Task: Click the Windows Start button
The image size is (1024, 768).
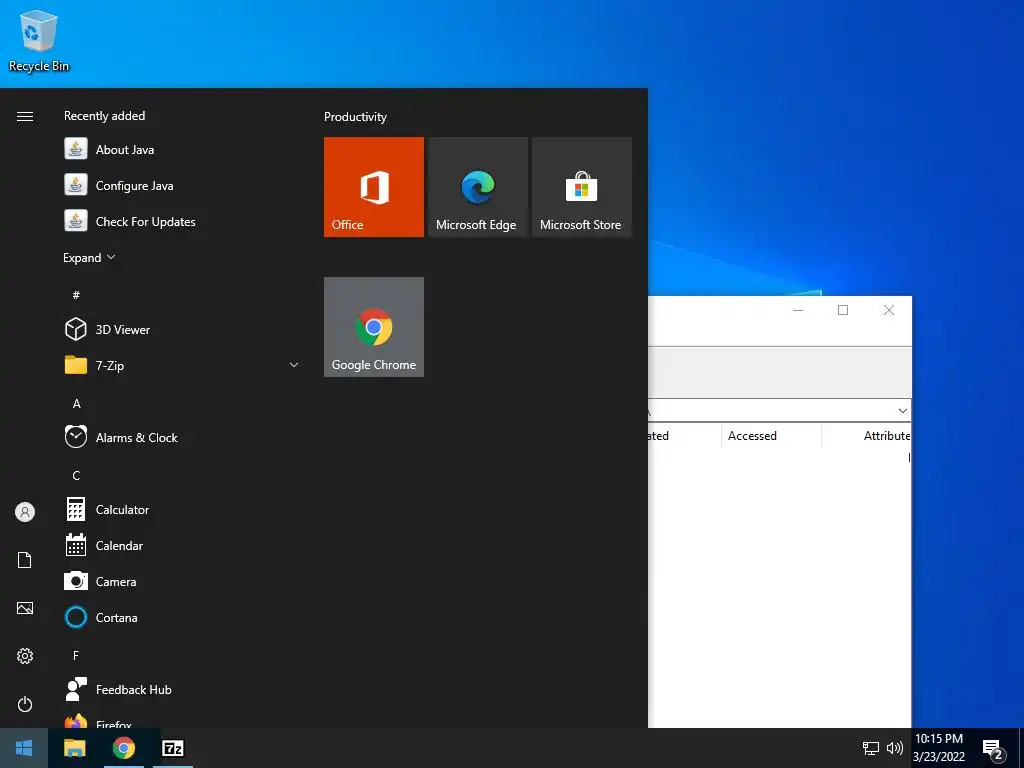Action: (x=24, y=748)
